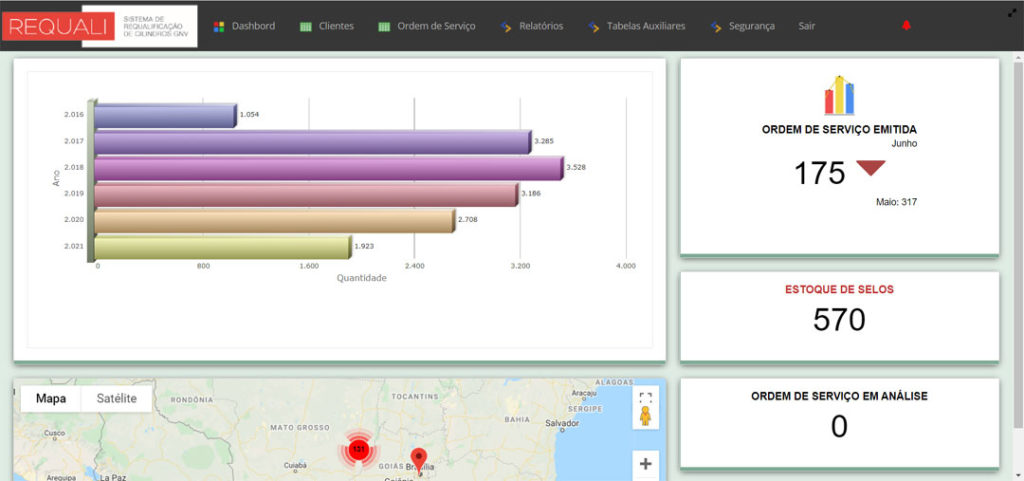
Task: Click the 2.018 bar in the chart
Action: tap(328, 168)
